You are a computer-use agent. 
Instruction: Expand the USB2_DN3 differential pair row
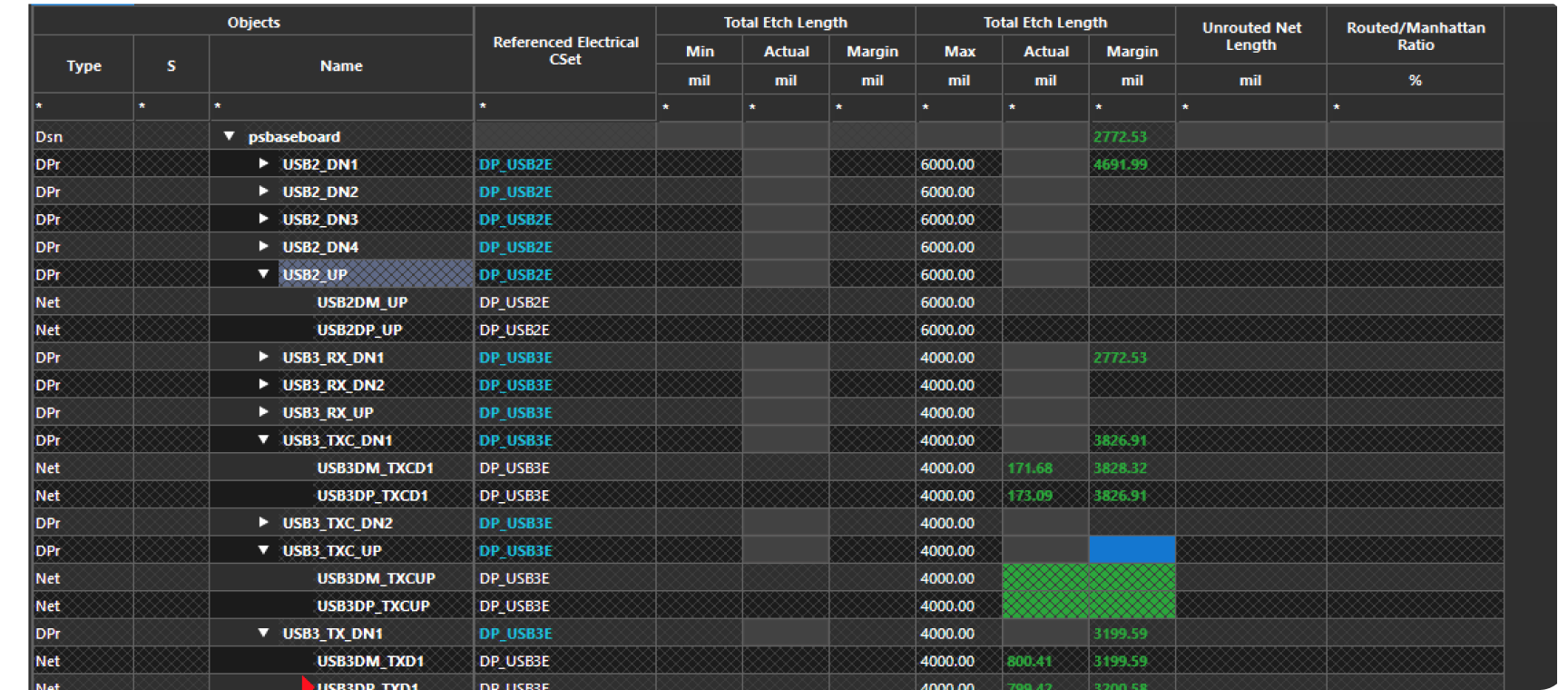pyautogui.click(x=263, y=219)
